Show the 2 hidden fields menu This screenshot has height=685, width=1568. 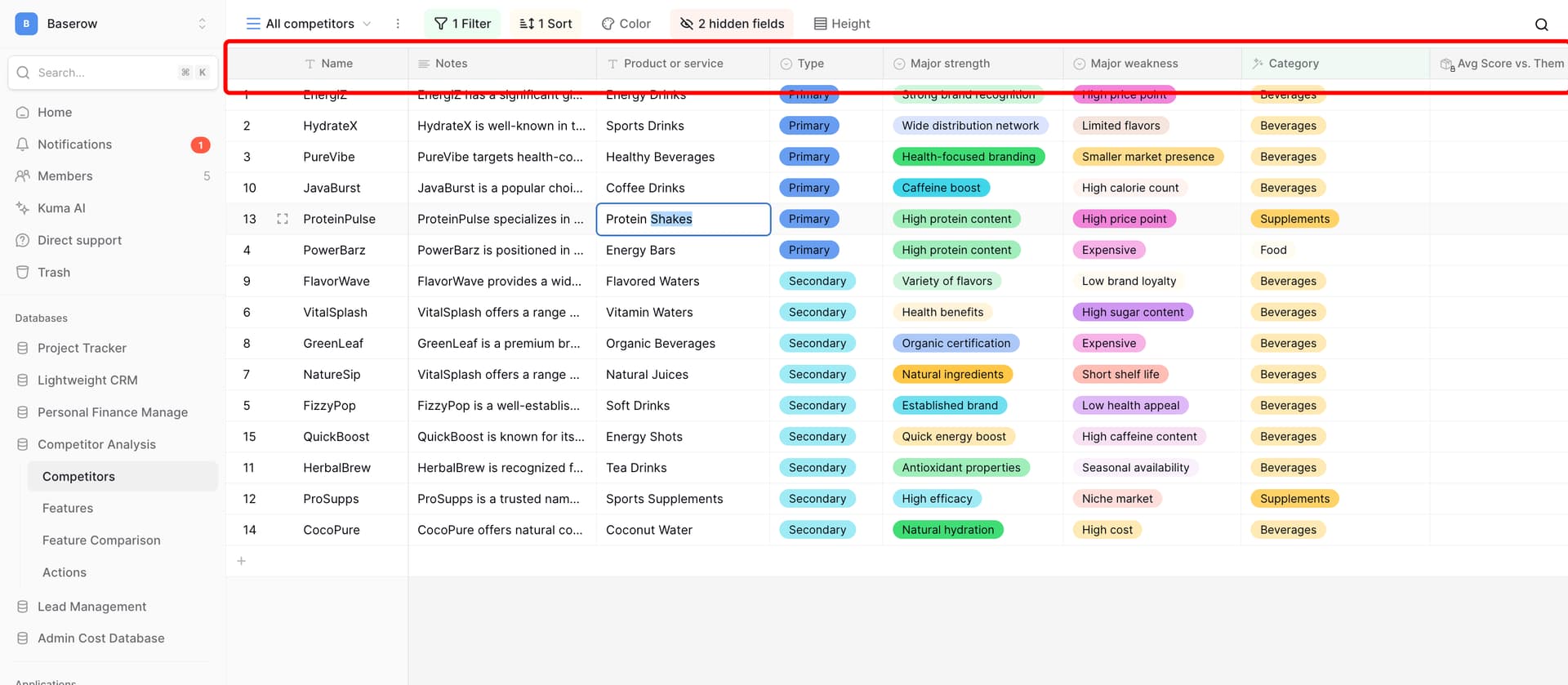(732, 24)
